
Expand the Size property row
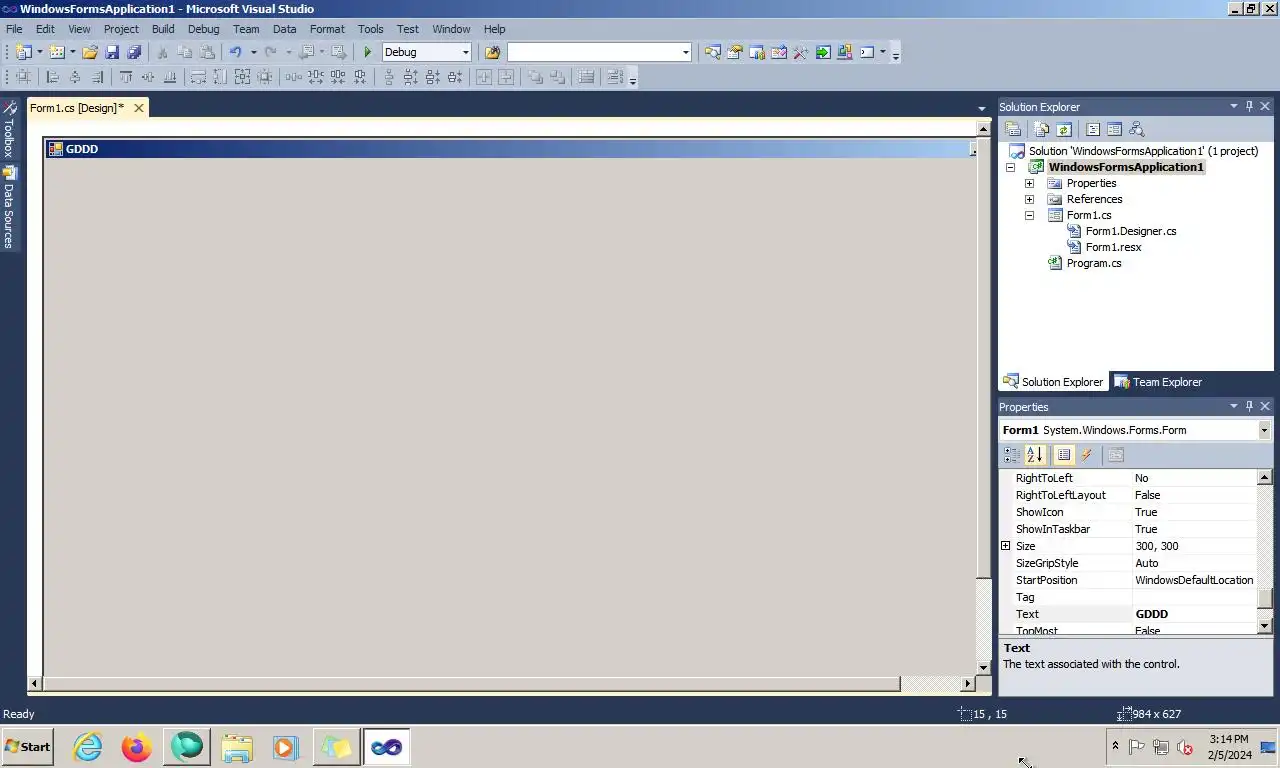click(1006, 546)
